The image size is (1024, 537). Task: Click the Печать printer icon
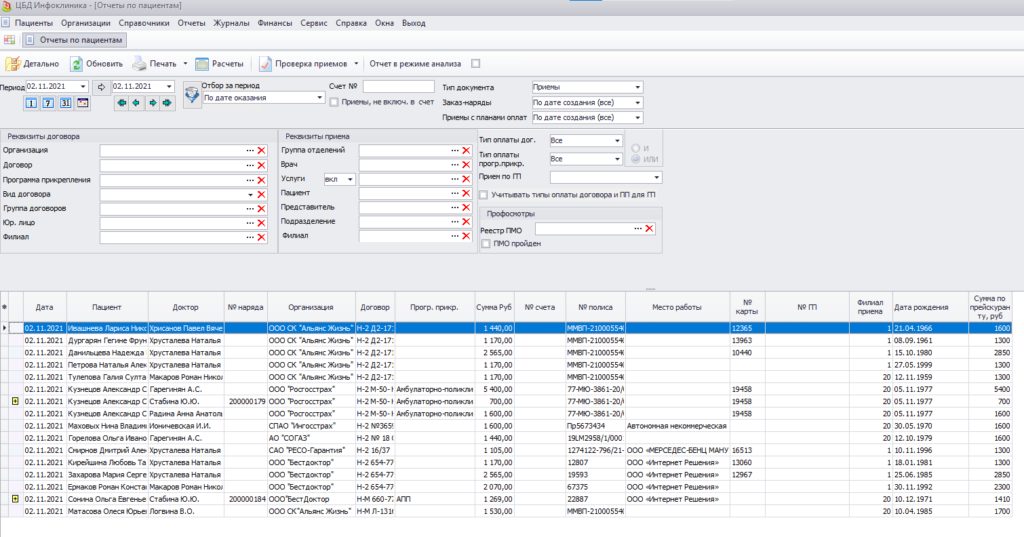140,64
